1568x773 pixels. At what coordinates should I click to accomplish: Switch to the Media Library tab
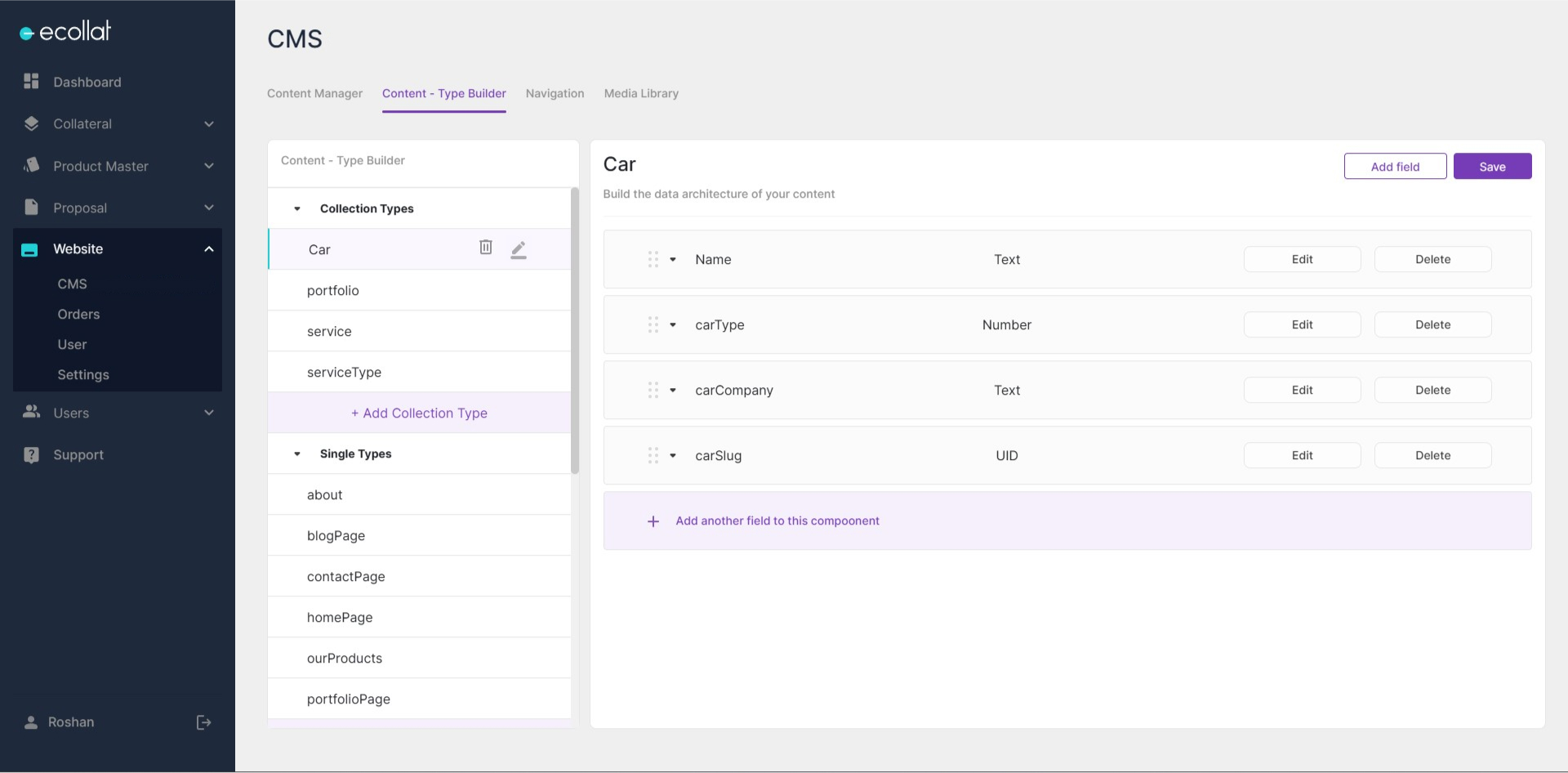click(641, 94)
